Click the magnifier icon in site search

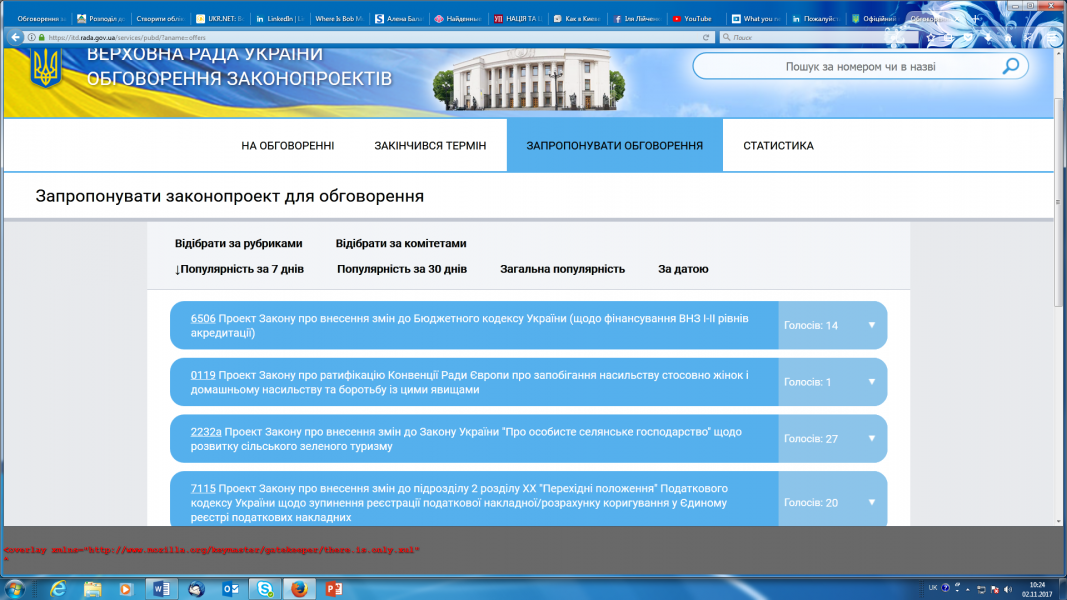click(1011, 66)
